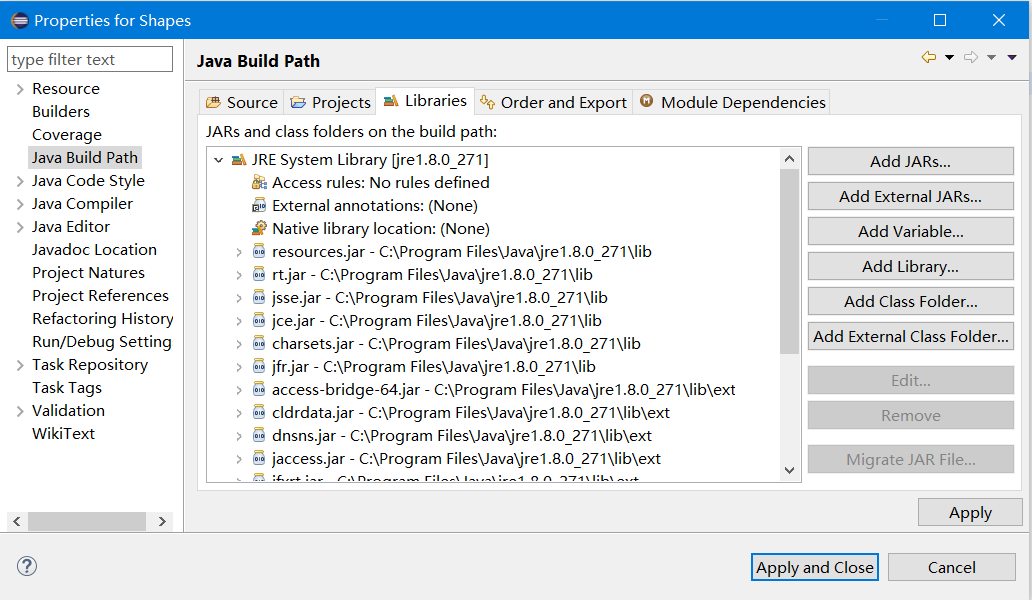
Task: Click the JRE System Library icon
Action: (x=239, y=160)
